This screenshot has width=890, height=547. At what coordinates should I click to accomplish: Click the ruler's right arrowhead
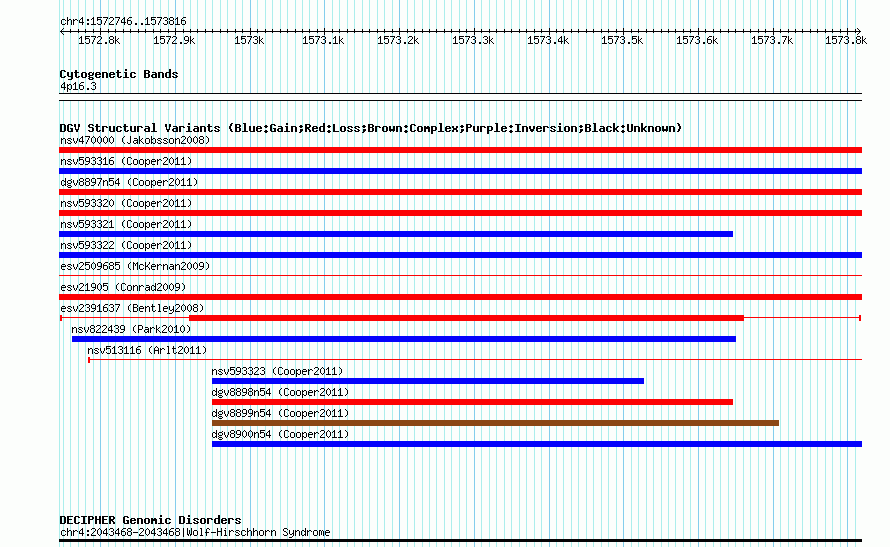(859, 32)
